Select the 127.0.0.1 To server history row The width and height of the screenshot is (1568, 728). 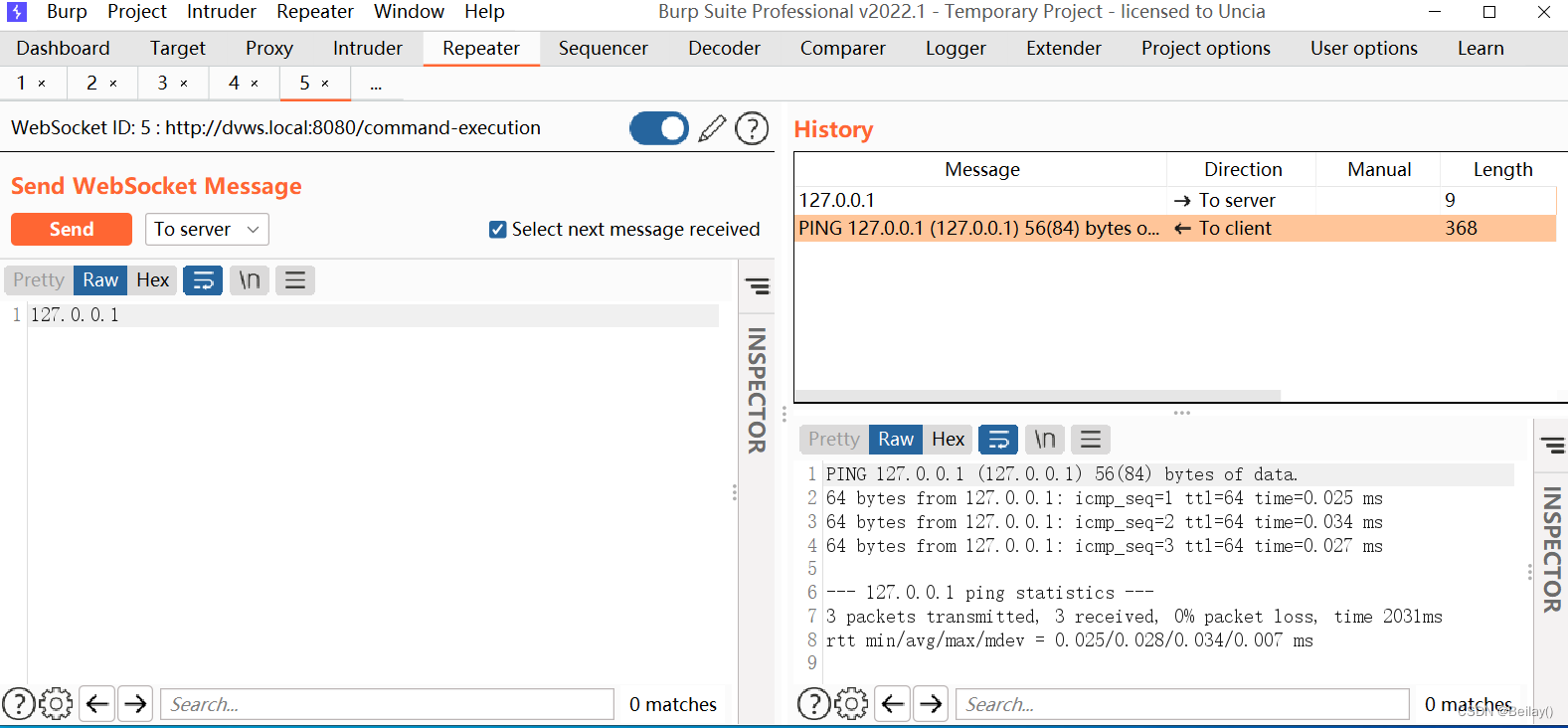pos(1175,201)
